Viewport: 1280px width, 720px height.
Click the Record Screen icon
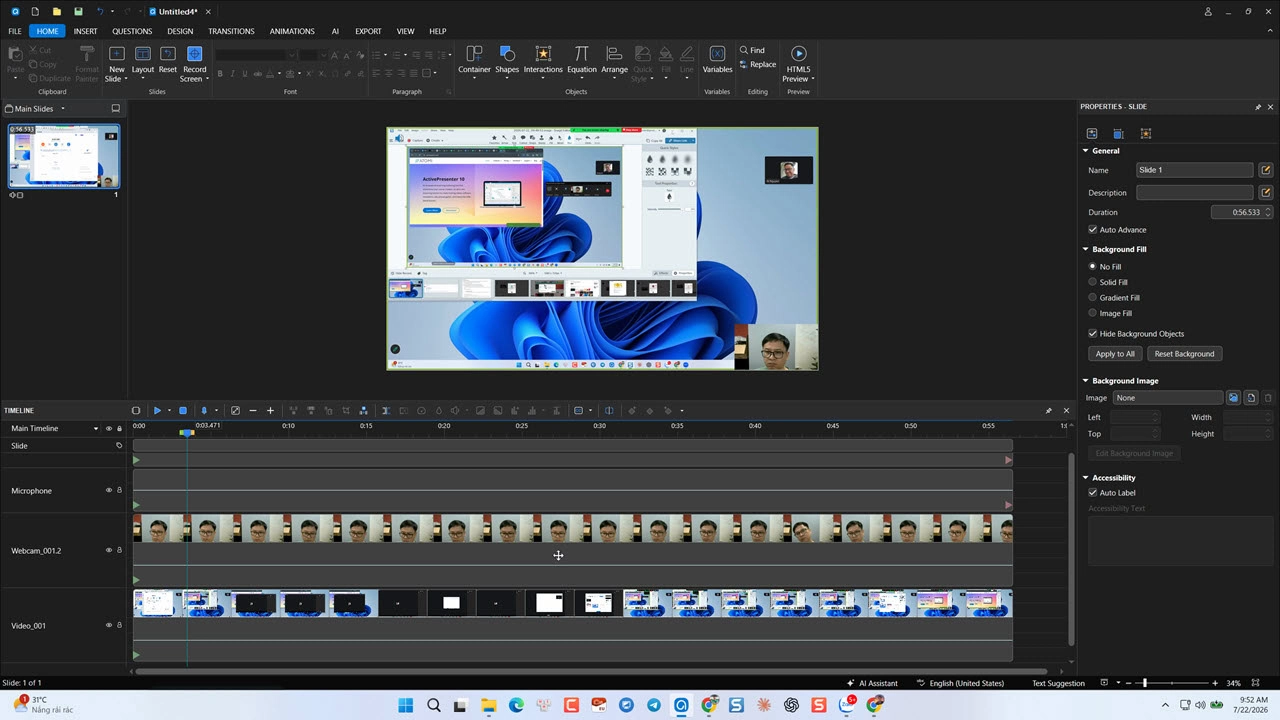pos(194,54)
